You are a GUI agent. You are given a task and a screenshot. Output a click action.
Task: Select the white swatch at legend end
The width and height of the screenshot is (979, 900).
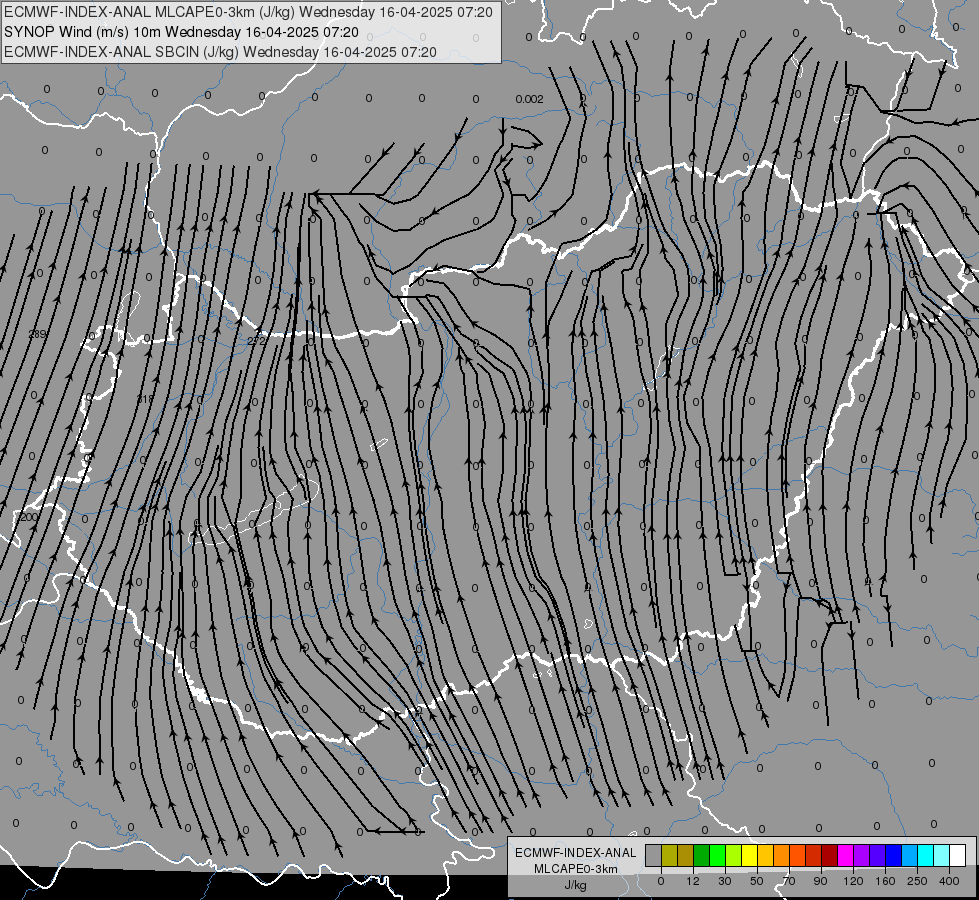(x=957, y=855)
